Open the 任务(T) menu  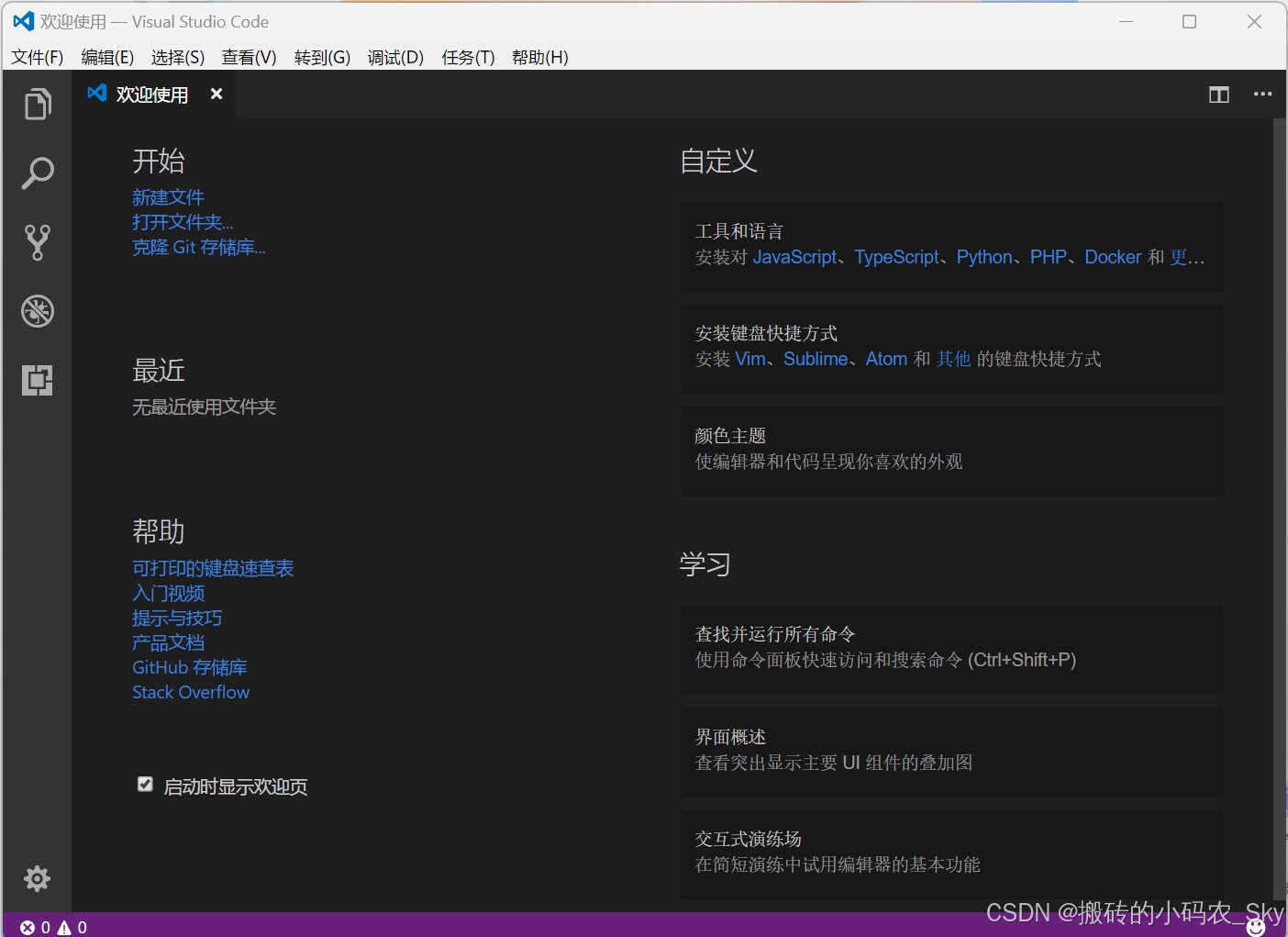pyautogui.click(x=468, y=57)
